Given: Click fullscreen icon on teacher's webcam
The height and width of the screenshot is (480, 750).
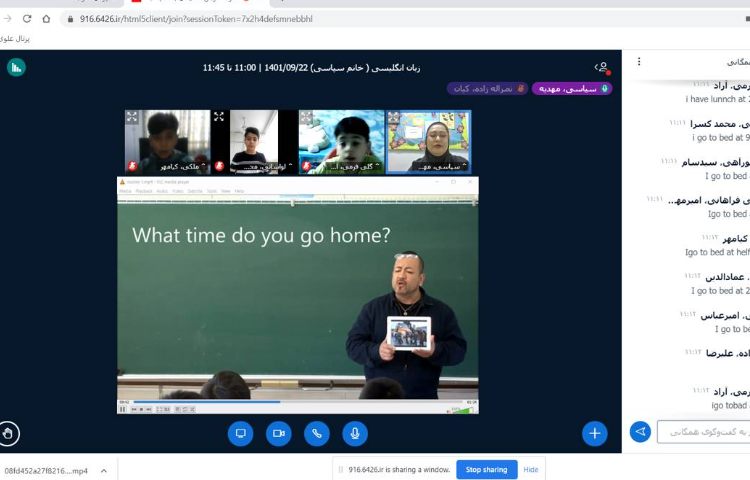Looking at the screenshot, I should (393, 117).
